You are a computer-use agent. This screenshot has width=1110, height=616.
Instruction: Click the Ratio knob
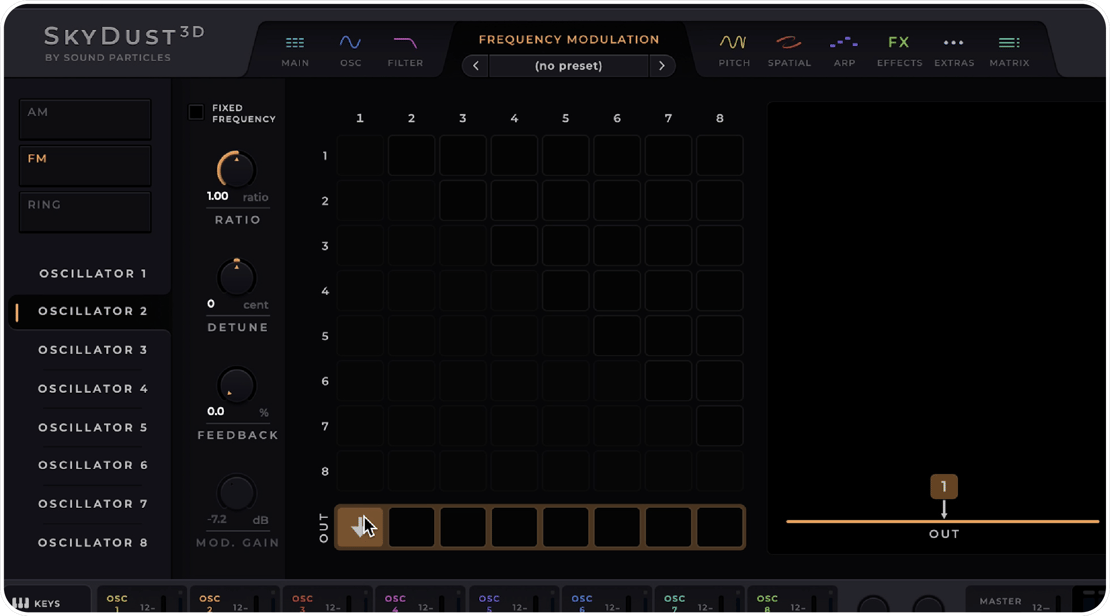pos(237,171)
